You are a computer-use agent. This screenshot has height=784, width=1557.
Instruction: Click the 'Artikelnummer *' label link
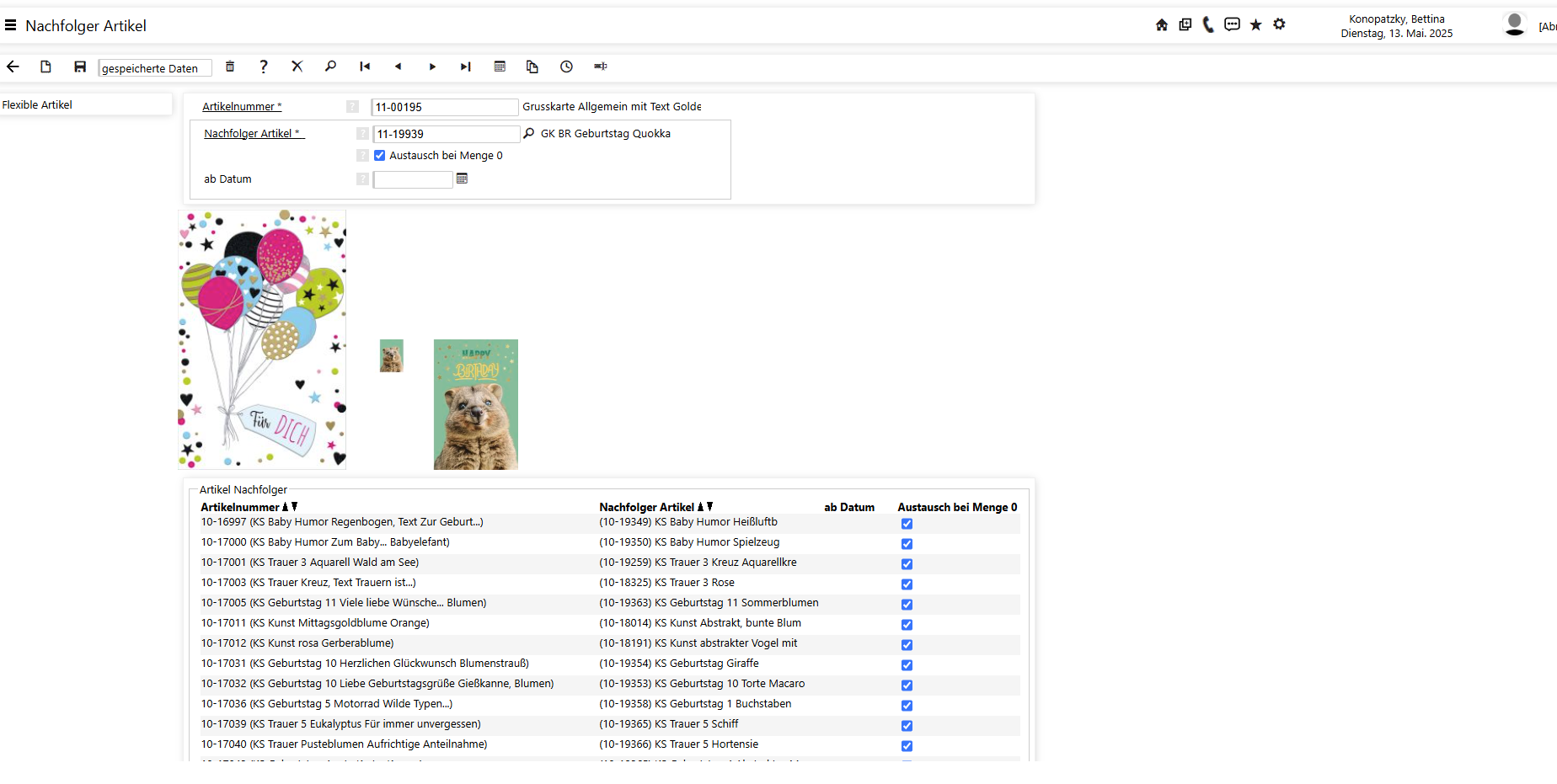242,107
